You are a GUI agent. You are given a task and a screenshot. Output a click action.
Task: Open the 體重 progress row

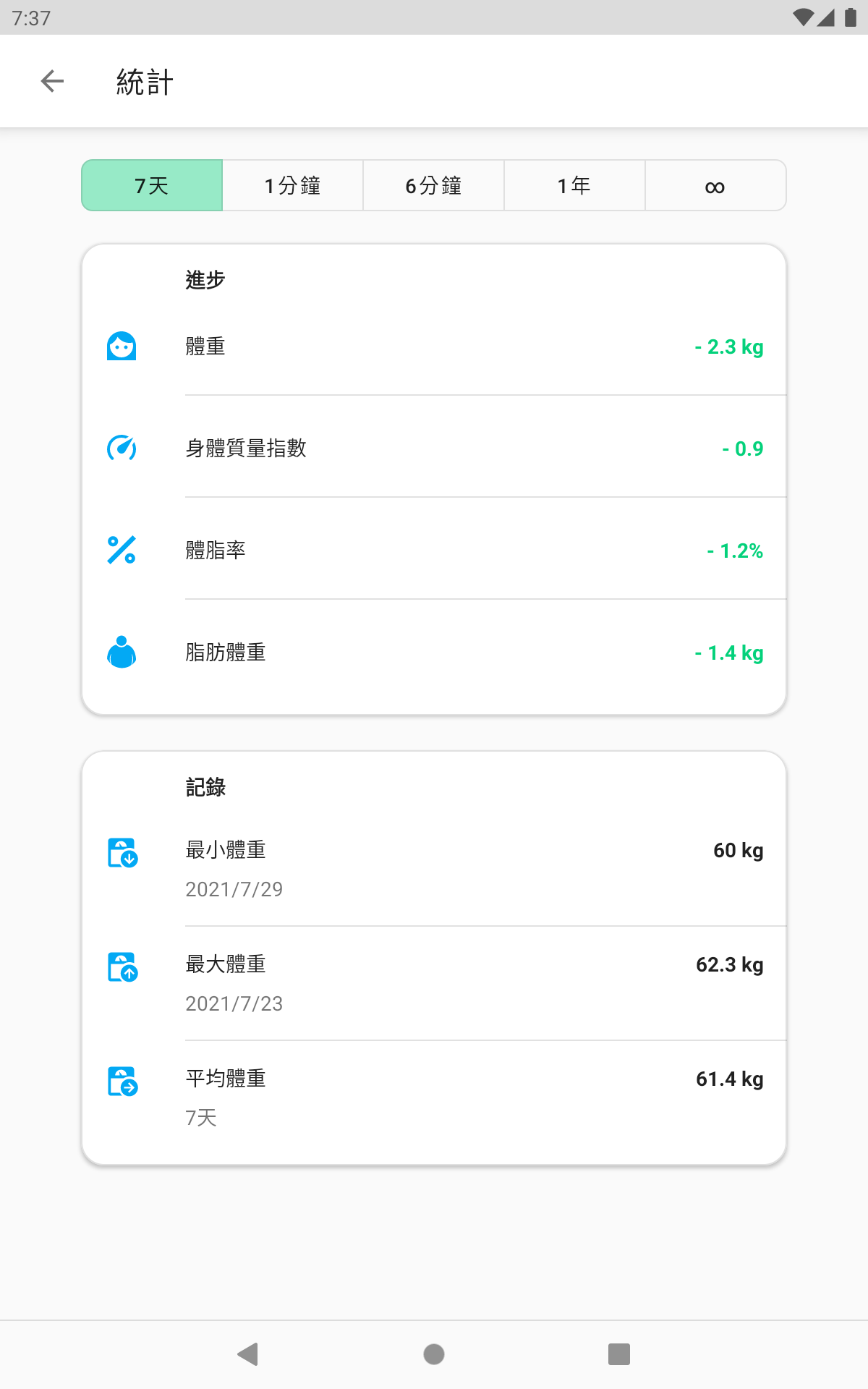click(x=434, y=347)
